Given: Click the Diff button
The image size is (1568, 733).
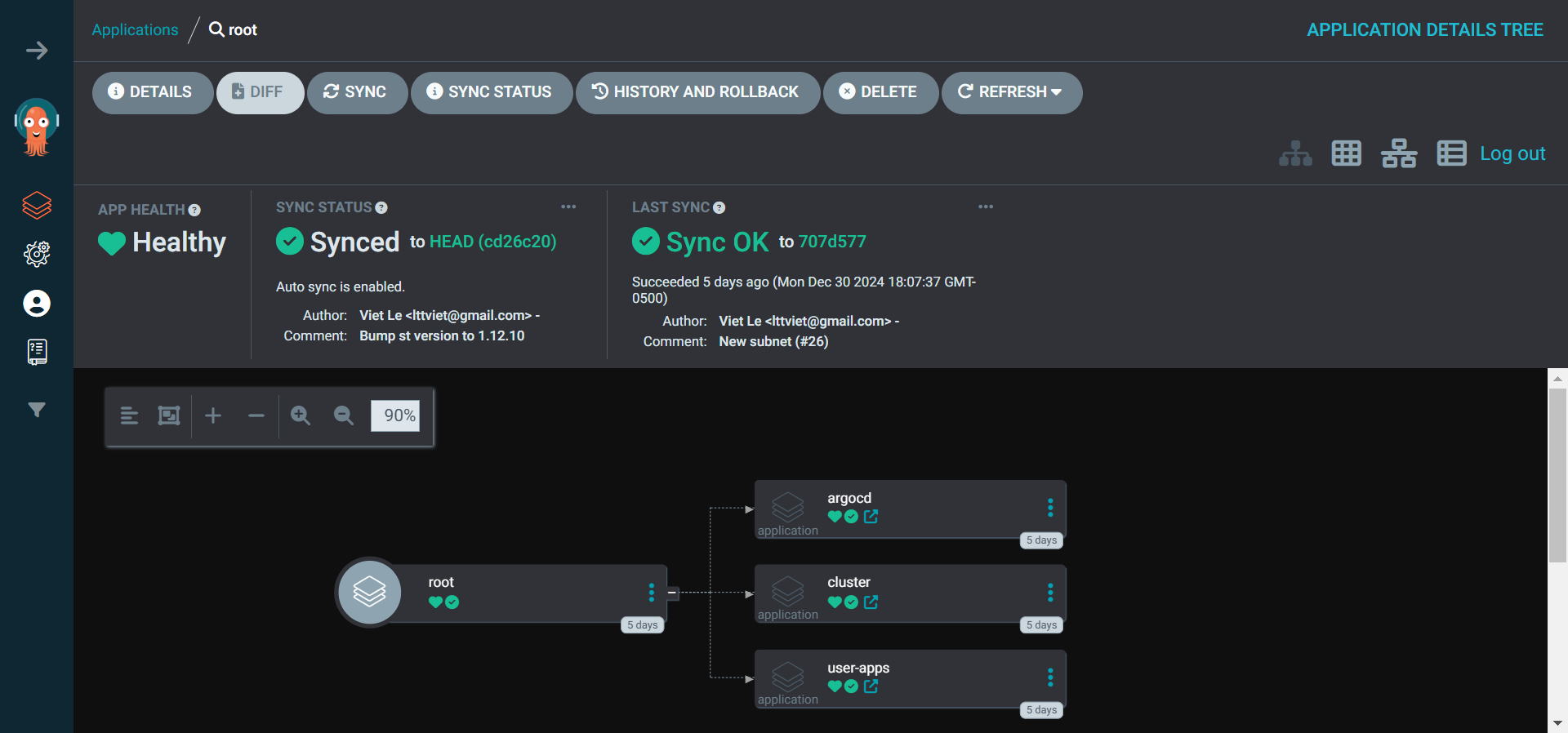Looking at the screenshot, I should [x=260, y=92].
